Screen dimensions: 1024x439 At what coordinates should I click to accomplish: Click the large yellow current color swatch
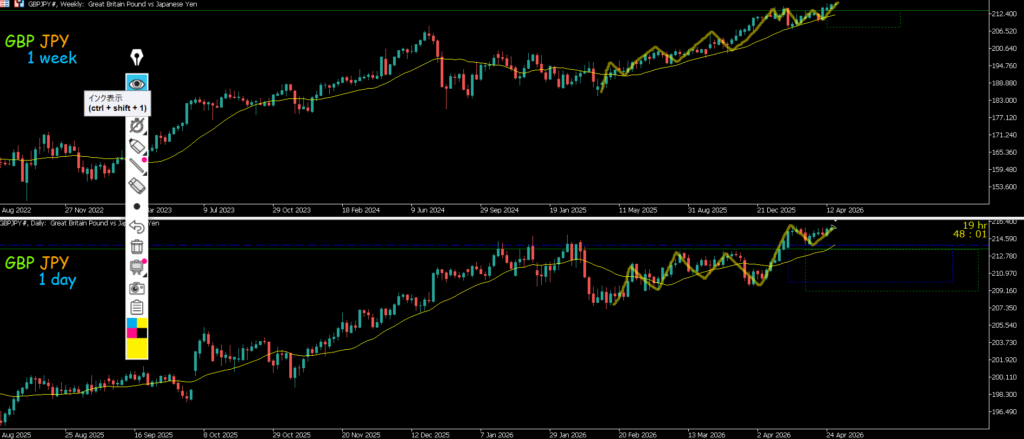pyautogui.click(x=137, y=349)
